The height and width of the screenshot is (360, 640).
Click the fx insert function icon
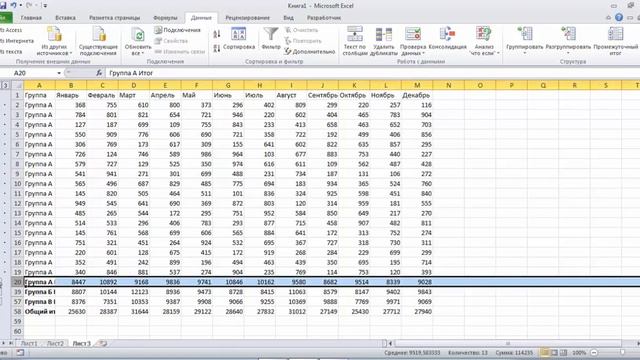(99, 73)
